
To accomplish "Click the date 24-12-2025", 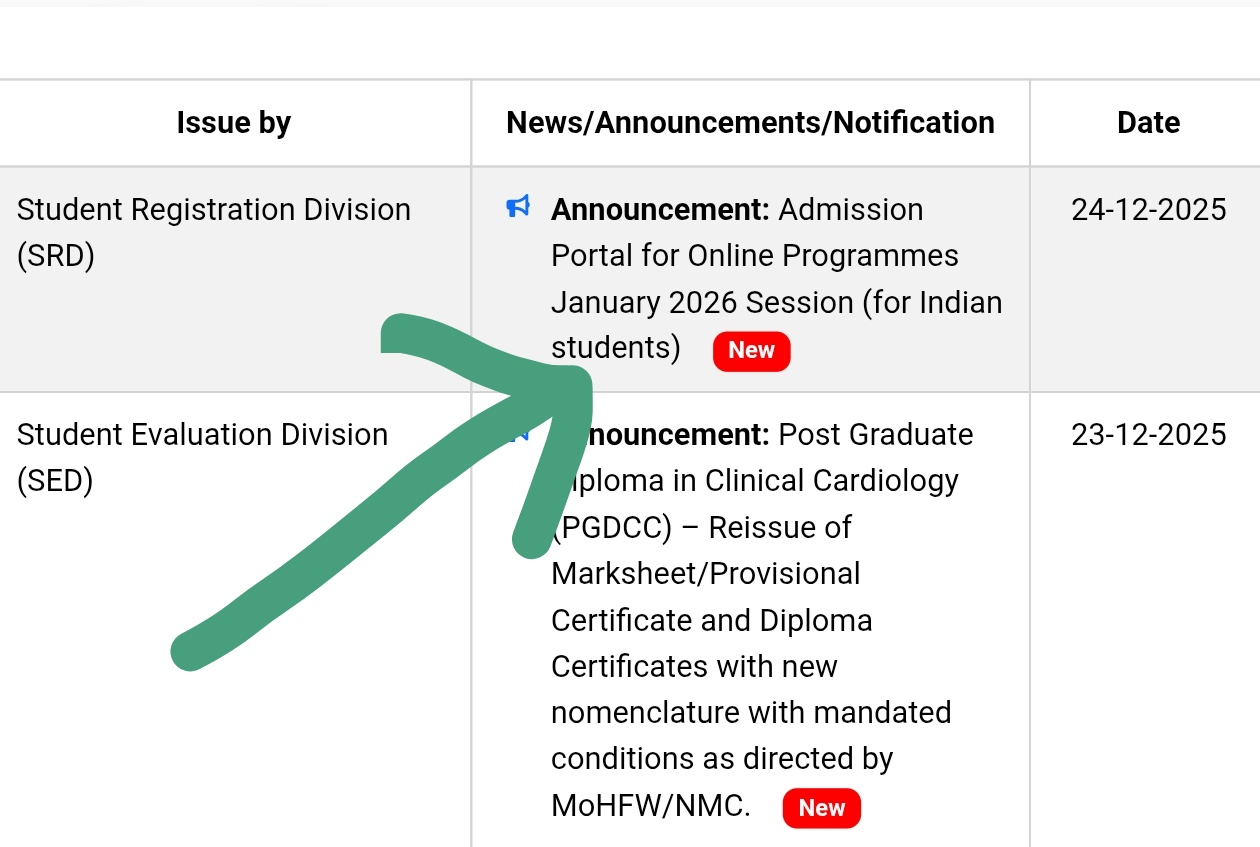I will click(x=1148, y=210).
